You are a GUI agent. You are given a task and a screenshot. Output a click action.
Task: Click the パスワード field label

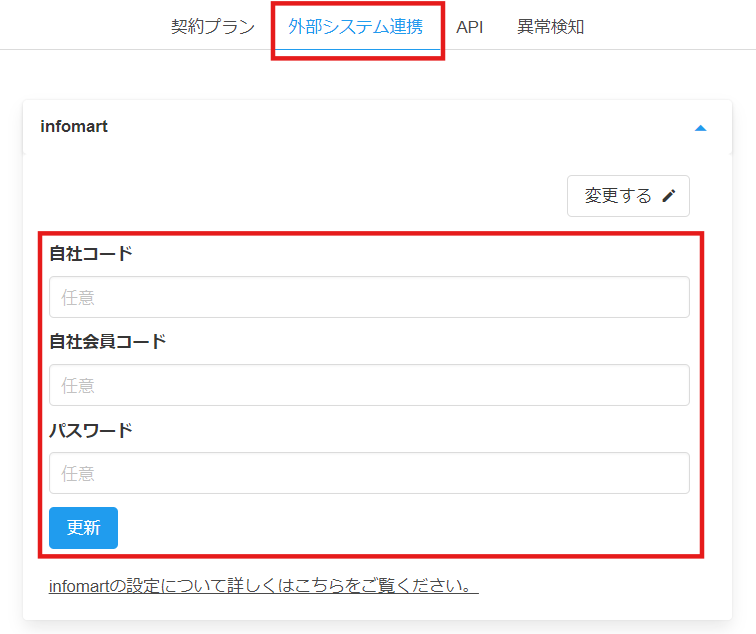tap(91, 430)
